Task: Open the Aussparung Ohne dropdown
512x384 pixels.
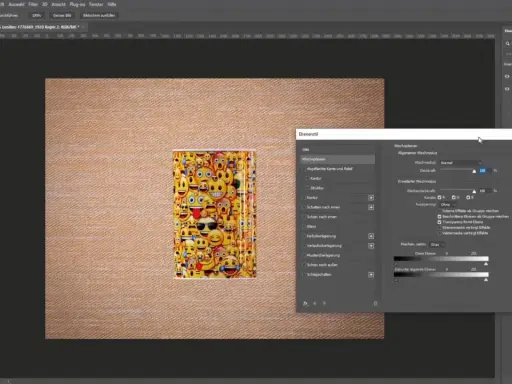Action: tap(448, 205)
